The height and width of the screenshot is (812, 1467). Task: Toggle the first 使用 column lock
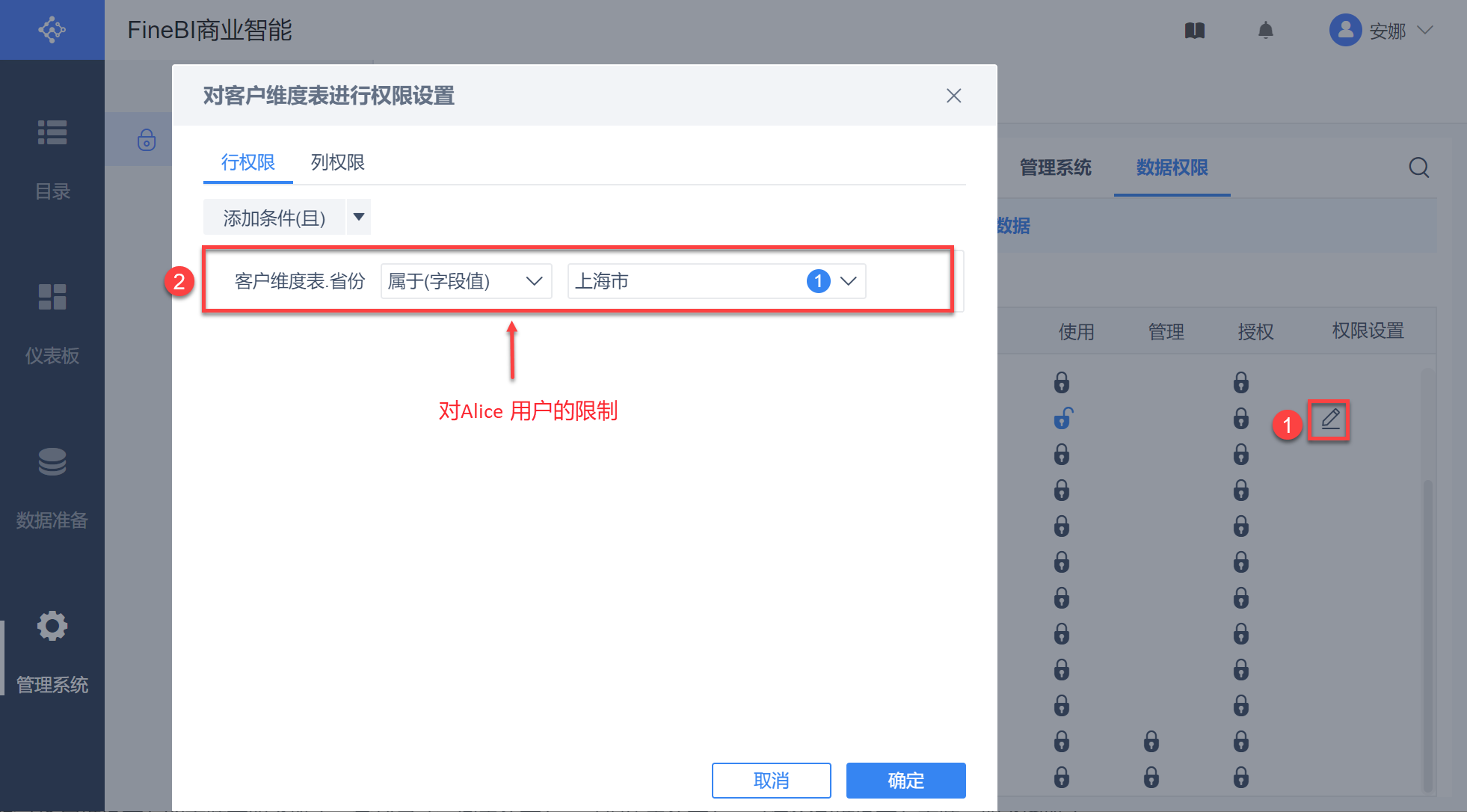pyautogui.click(x=1061, y=383)
